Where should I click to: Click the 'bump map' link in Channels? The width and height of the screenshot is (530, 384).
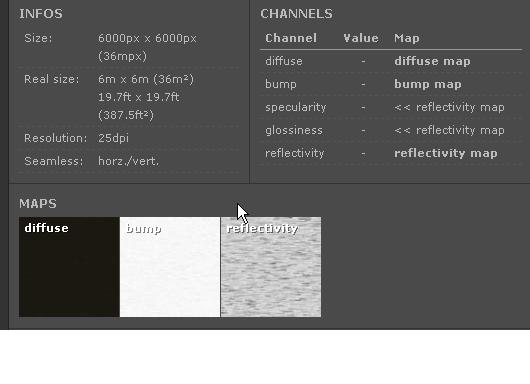click(x=428, y=84)
